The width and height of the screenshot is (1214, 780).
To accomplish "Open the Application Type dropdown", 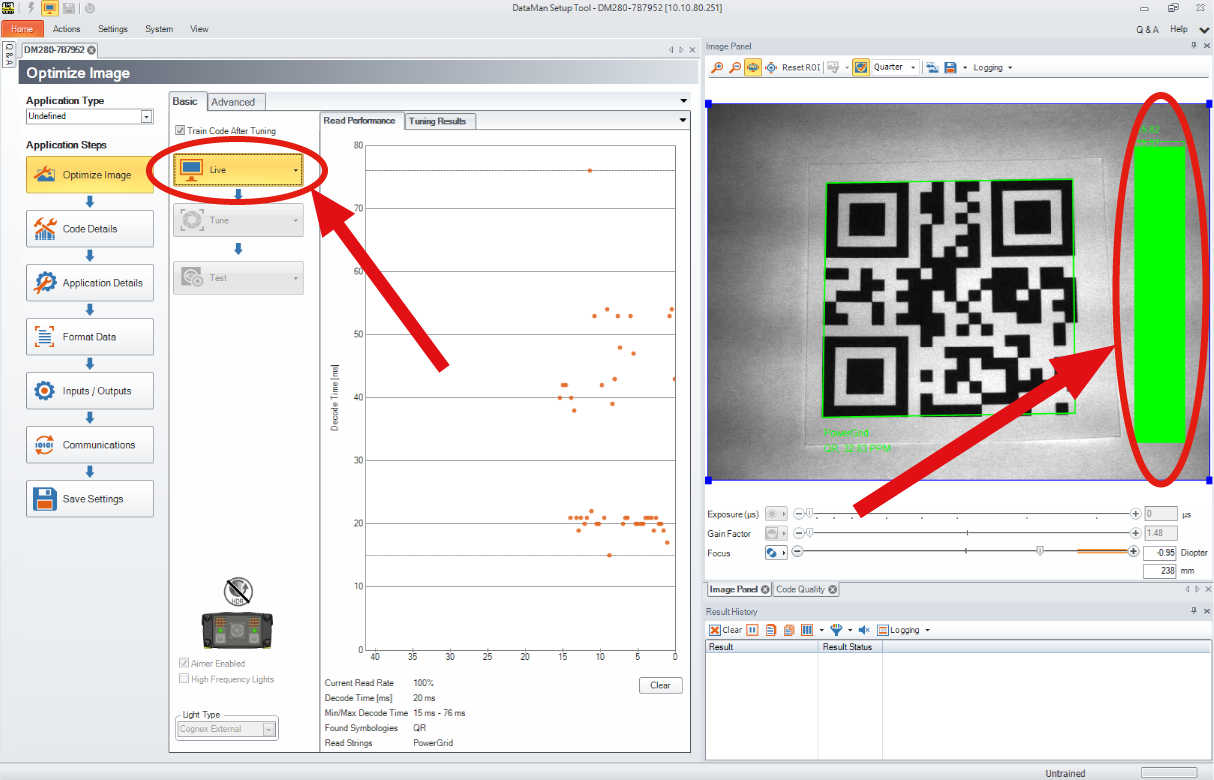I will (x=147, y=116).
